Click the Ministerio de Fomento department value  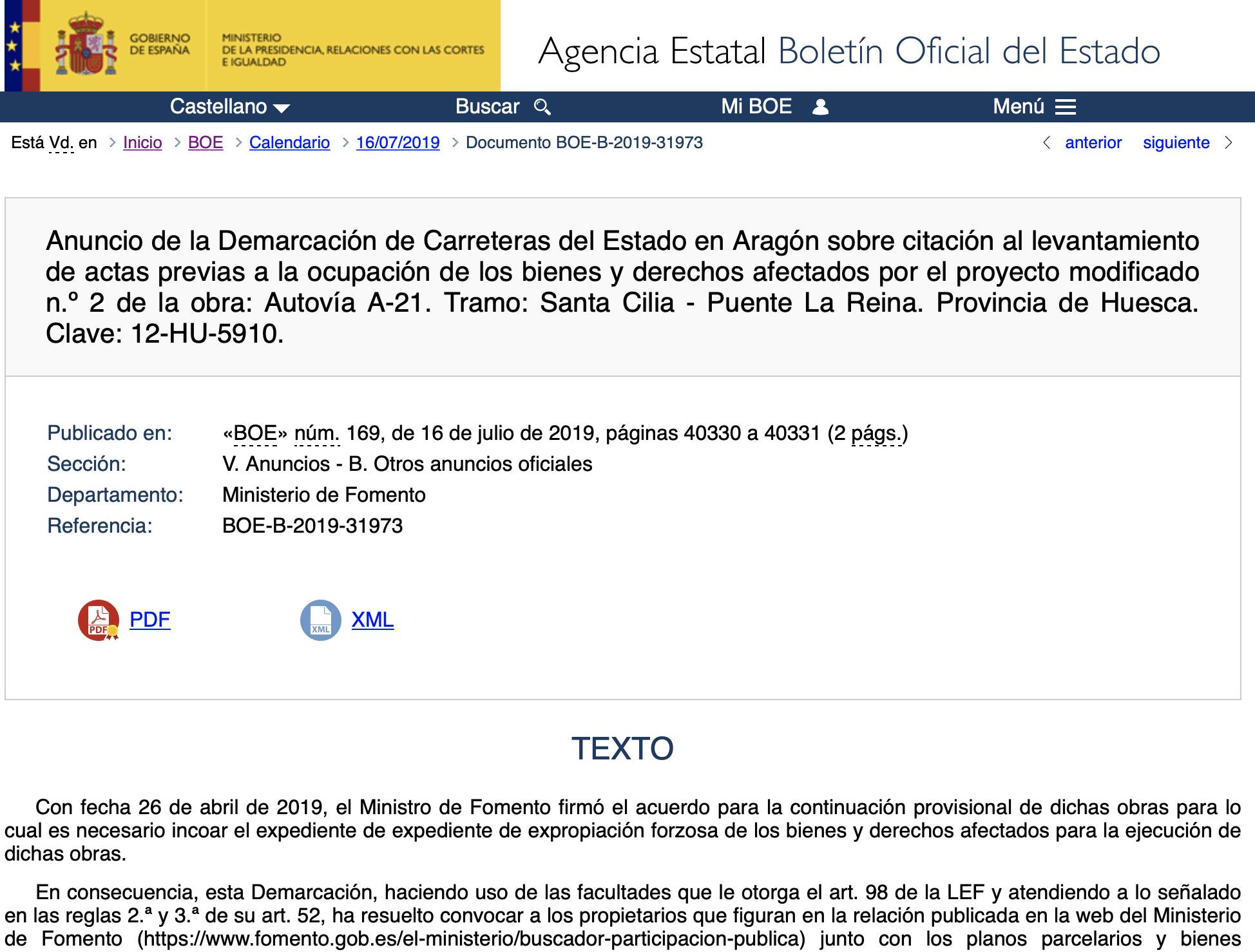[x=324, y=495]
